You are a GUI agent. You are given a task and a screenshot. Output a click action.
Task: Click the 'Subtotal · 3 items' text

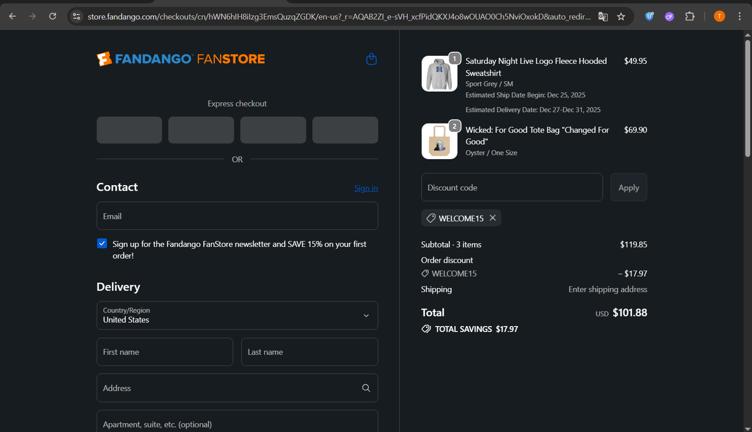pos(451,245)
